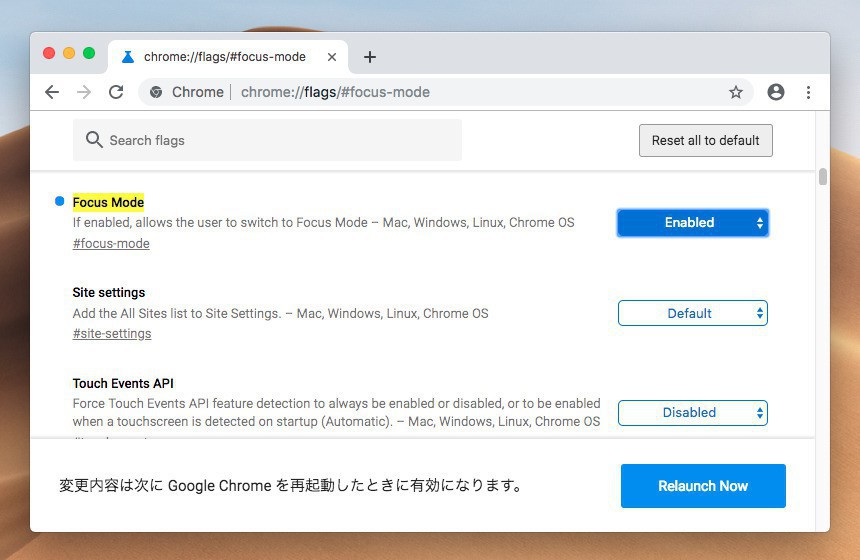
Task: Click the Site settings heading
Action: click(109, 292)
